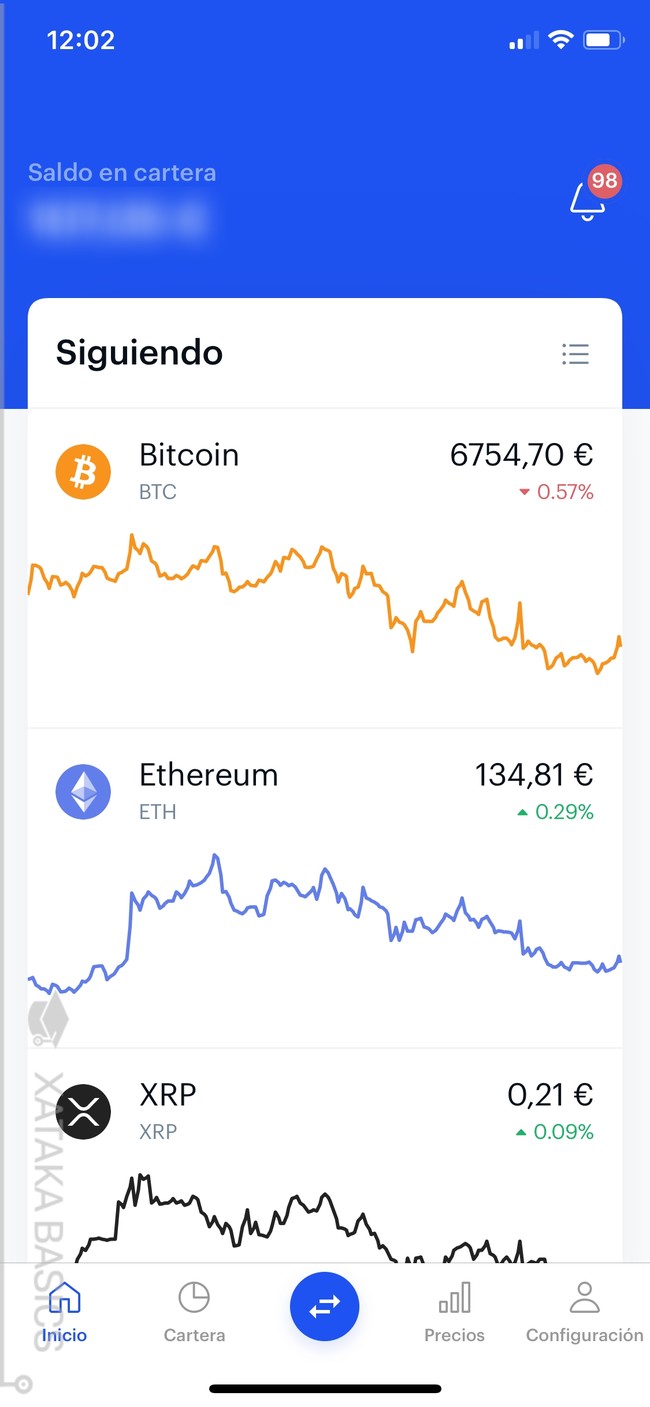Select the XRP coin icon
This screenshot has height=1407, width=650.
pos(83,1111)
